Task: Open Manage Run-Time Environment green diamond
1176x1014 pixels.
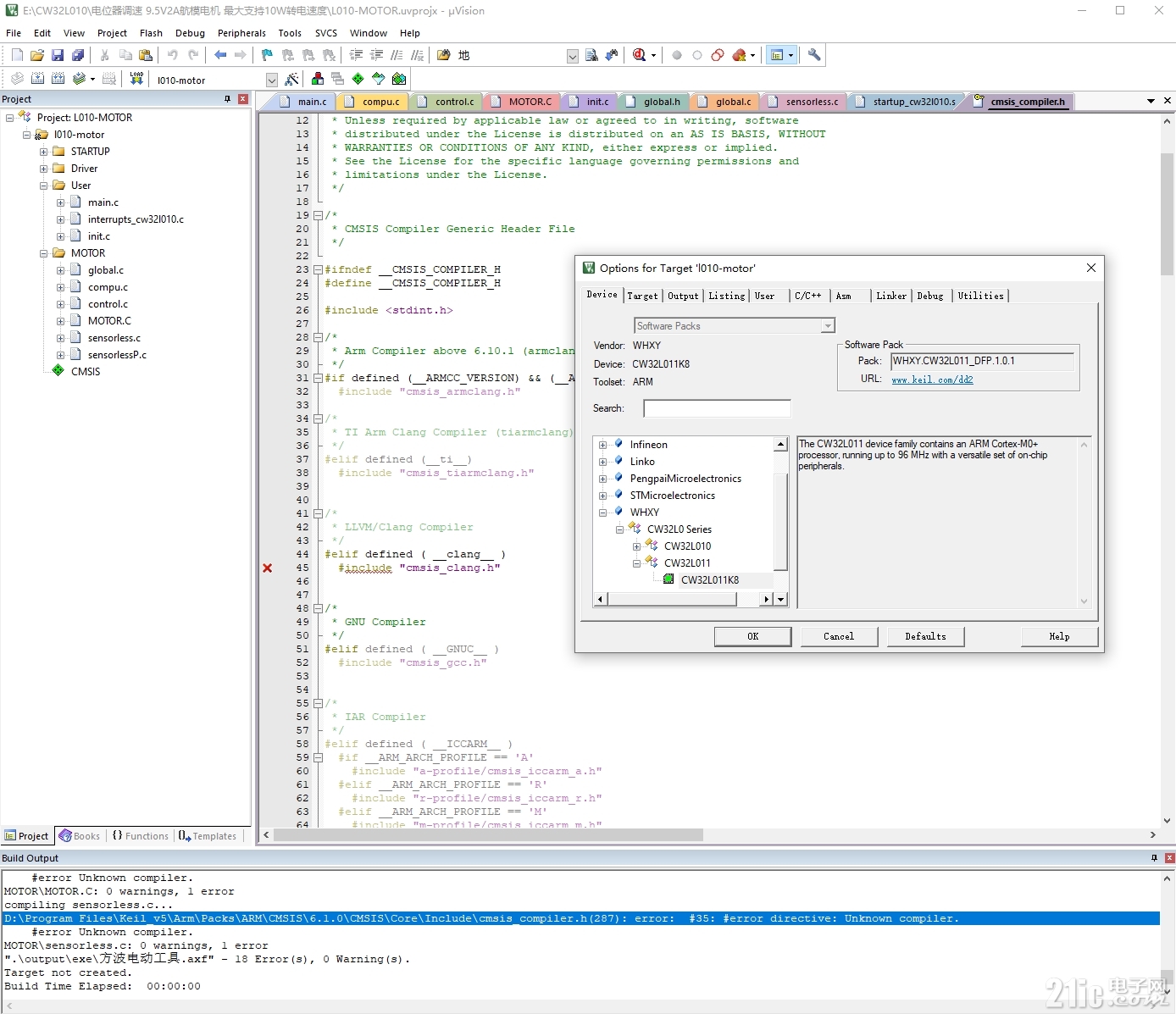Action: click(358, 79)
